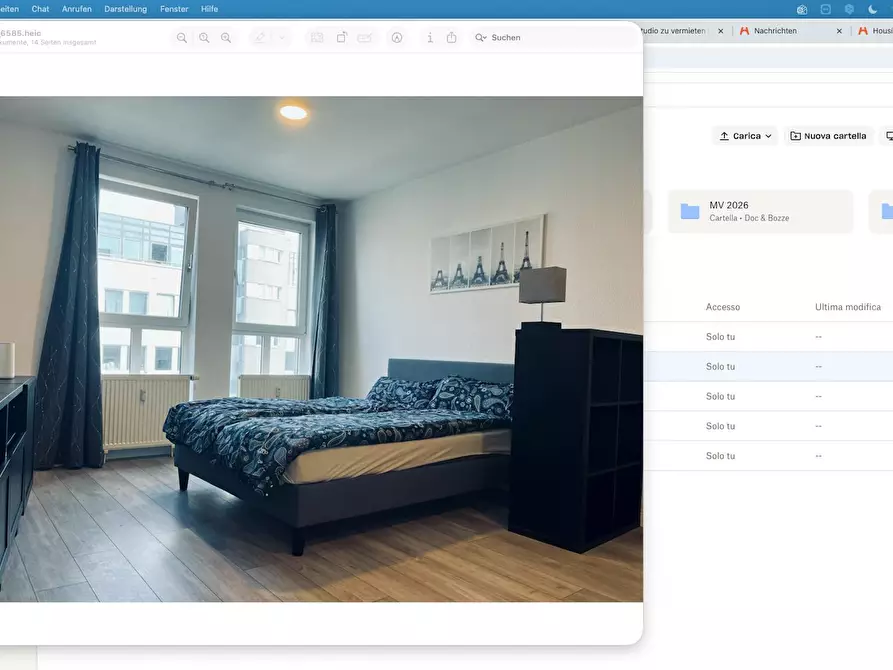Select the highlighted Solo tu row
This screenshot has height=670, width=893.
click(768, 366)
